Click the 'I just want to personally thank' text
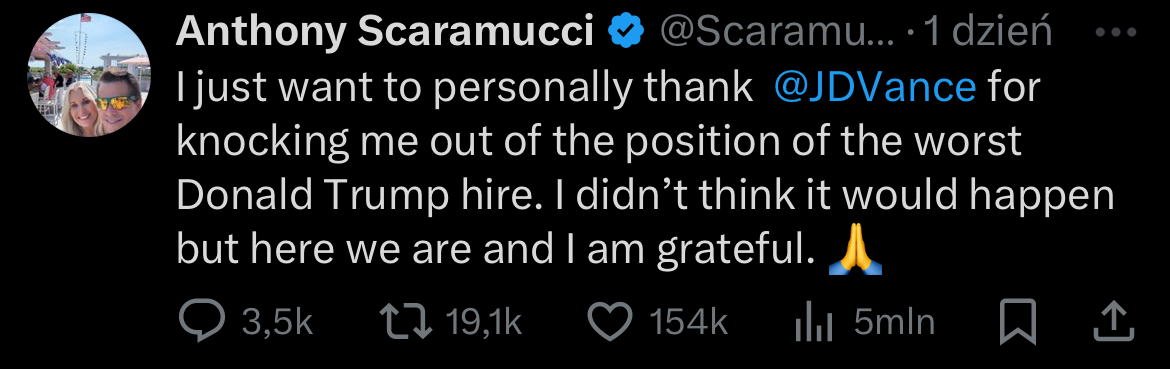Viewport: 1170px width, 369px height. pos(465,88)
